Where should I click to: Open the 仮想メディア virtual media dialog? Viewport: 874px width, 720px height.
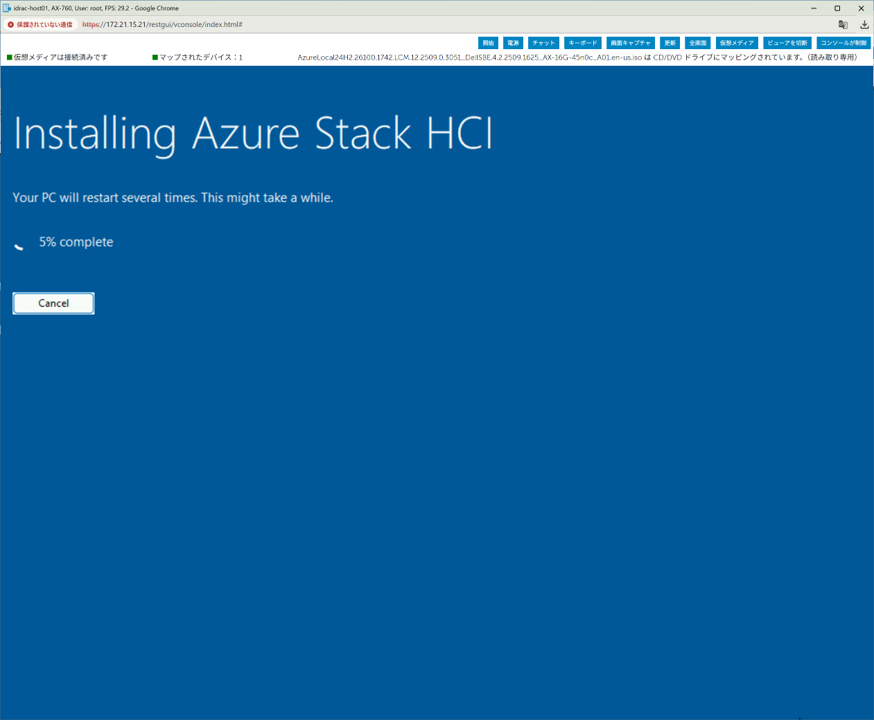[x=737, y=43]
